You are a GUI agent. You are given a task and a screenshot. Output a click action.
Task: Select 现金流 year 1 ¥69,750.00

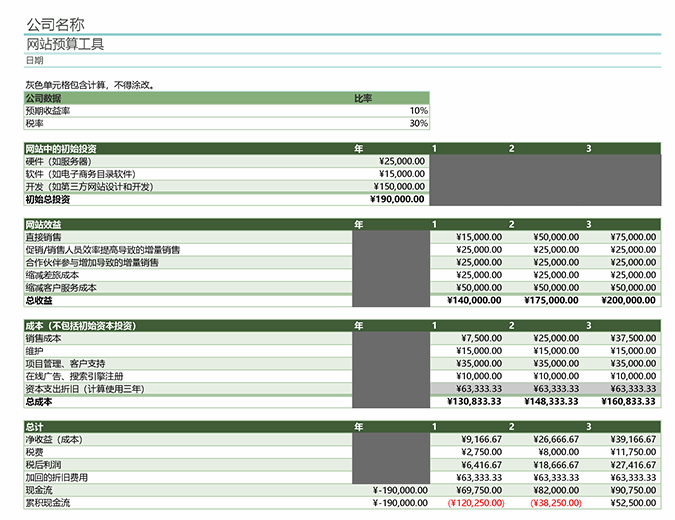pos(479,490)
